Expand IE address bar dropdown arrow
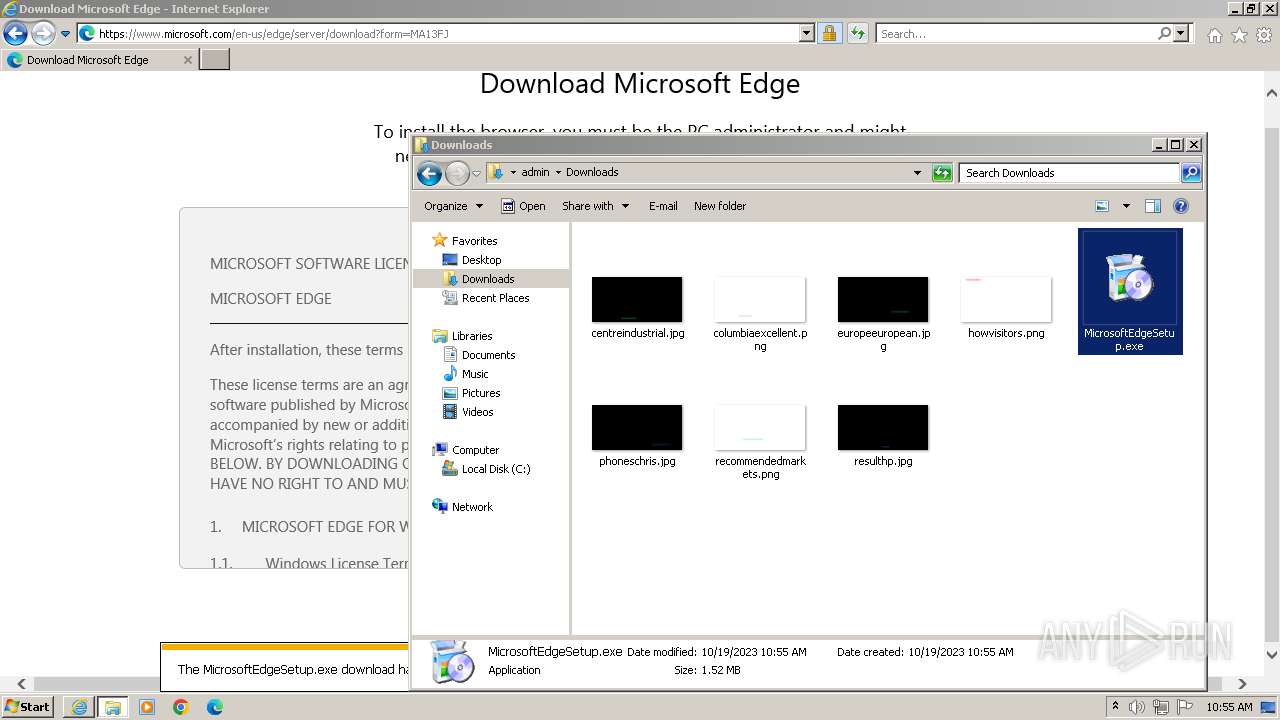The image size is (1280, 720). coord(807,34)
